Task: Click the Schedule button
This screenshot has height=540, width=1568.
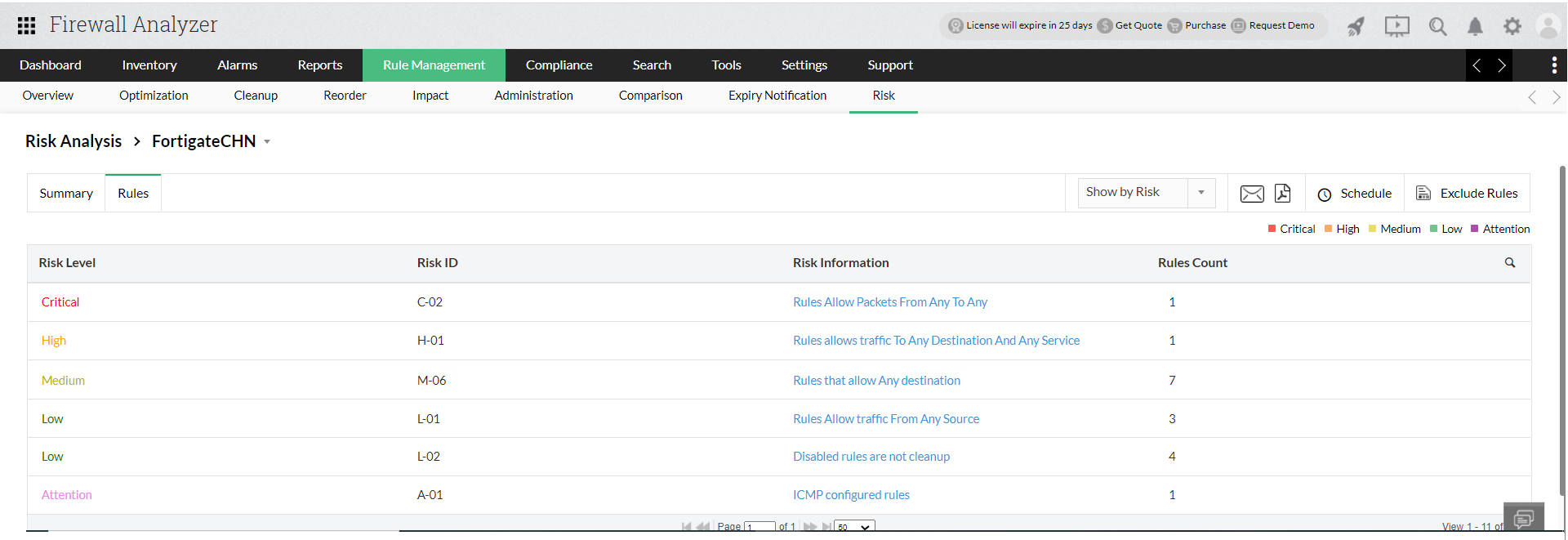Action: pos(1355,194)
